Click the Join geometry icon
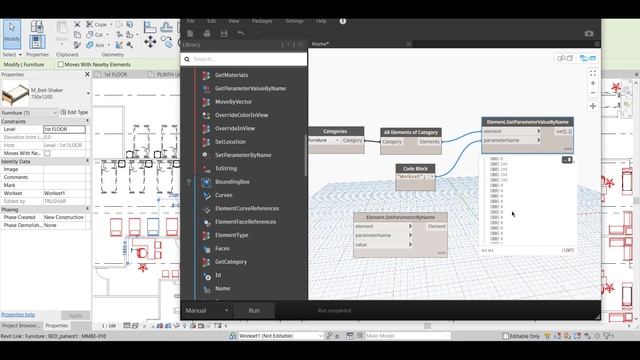This screenshot has height=360, width=640. tap(89, 45)
